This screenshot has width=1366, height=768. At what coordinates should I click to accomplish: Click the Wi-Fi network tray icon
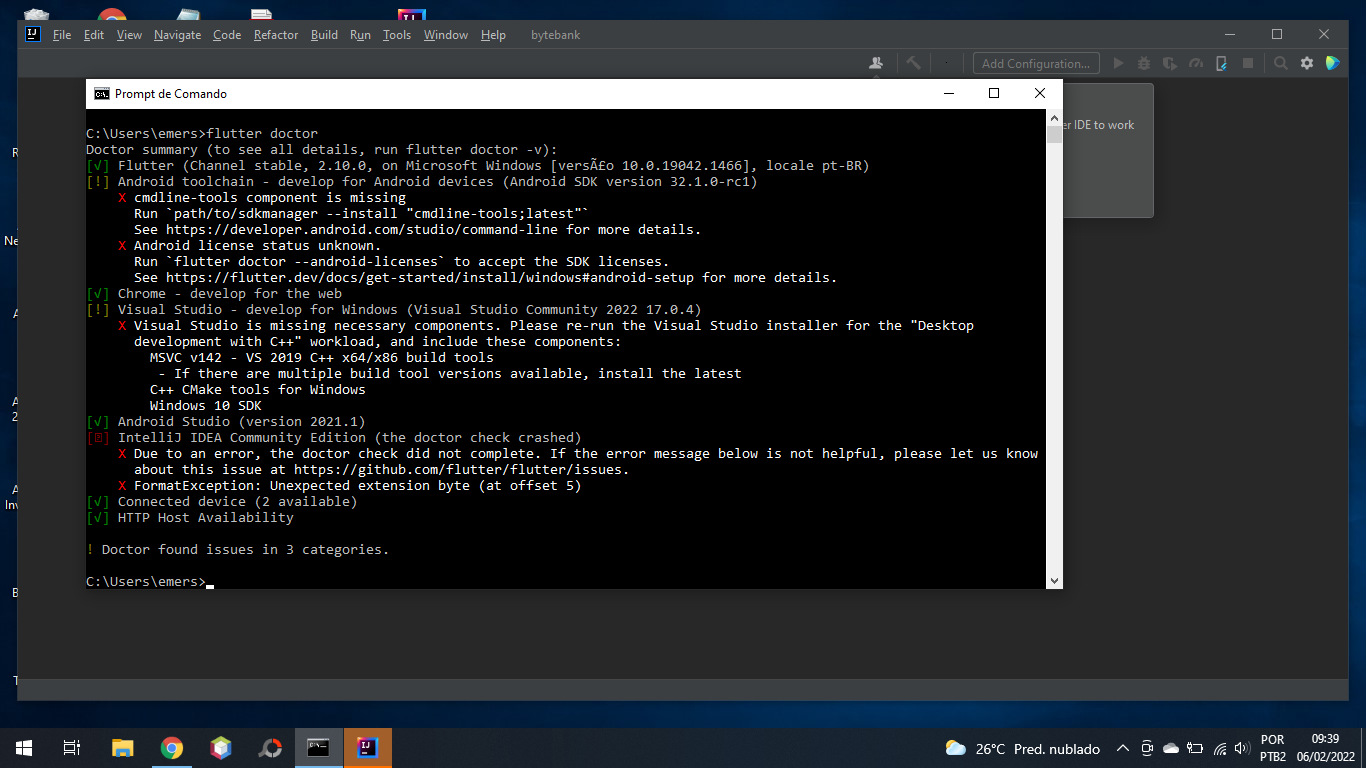1219,748
